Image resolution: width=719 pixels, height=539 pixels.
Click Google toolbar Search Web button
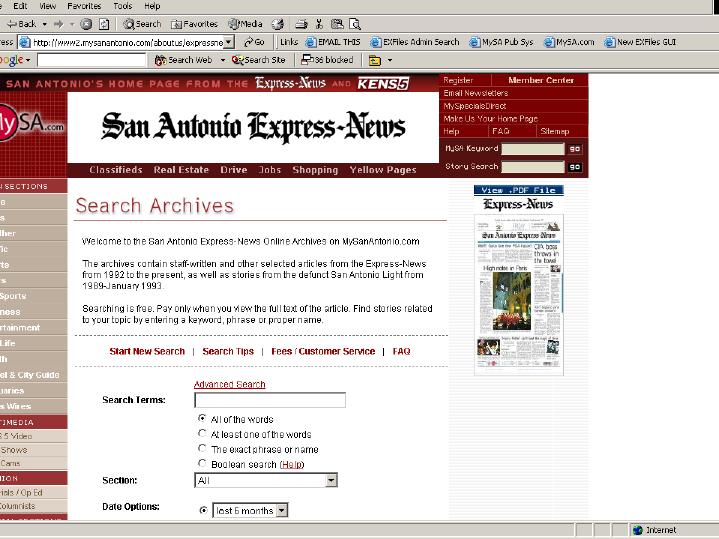(x=183, y=60)
